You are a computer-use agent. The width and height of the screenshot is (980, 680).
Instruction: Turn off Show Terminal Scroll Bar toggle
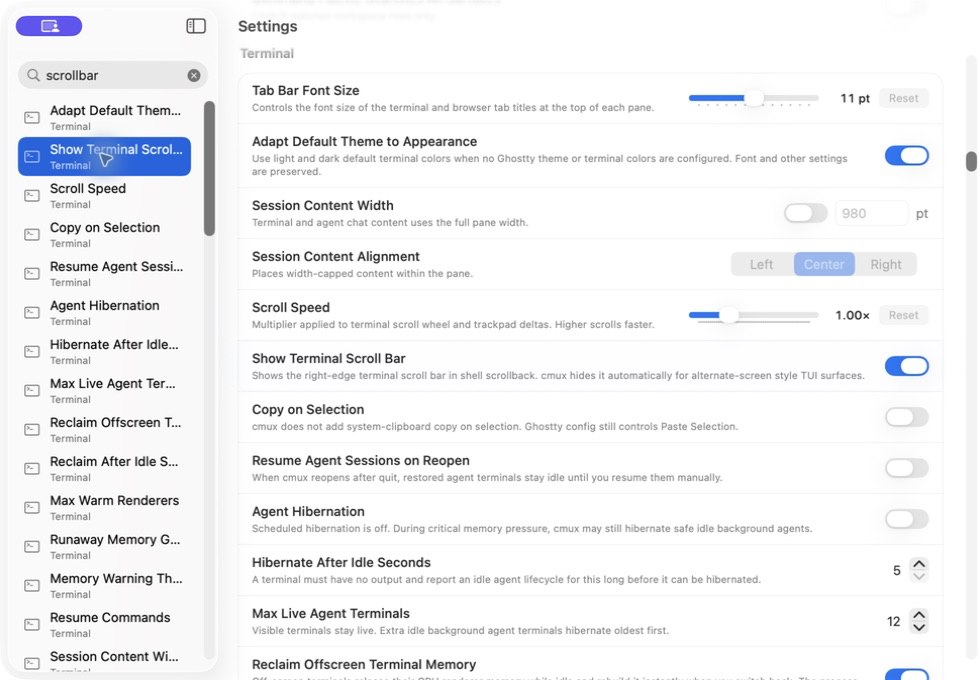906,366
